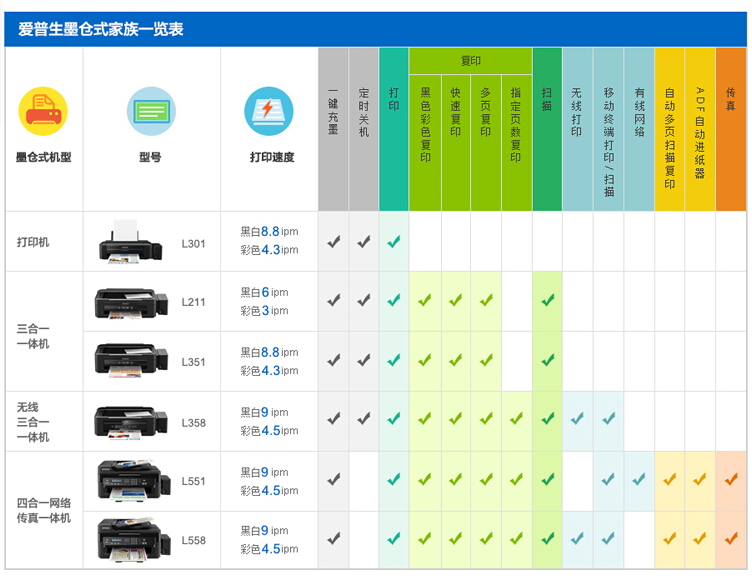Click the L551 printer thumbnail image
This screenshot has width=752, height=582.
pyautogui.click(x=134, y=481)
